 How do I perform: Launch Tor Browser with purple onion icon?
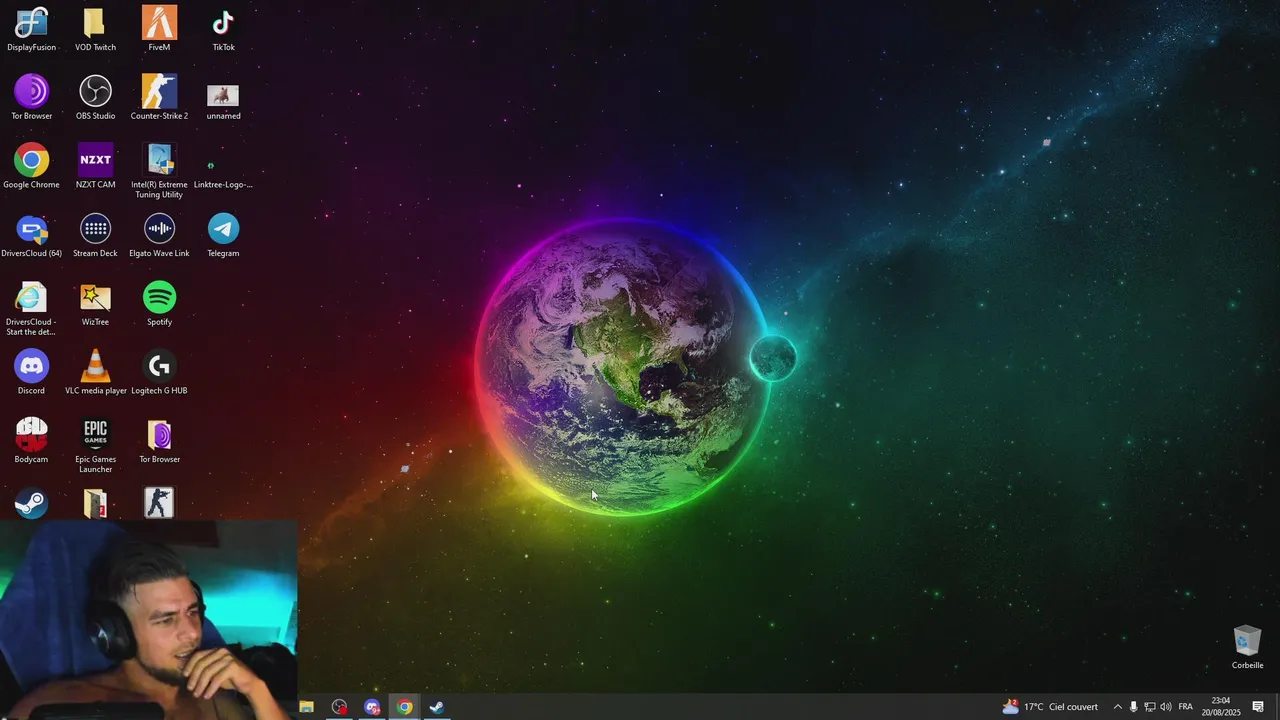click(x=31, y=98)
